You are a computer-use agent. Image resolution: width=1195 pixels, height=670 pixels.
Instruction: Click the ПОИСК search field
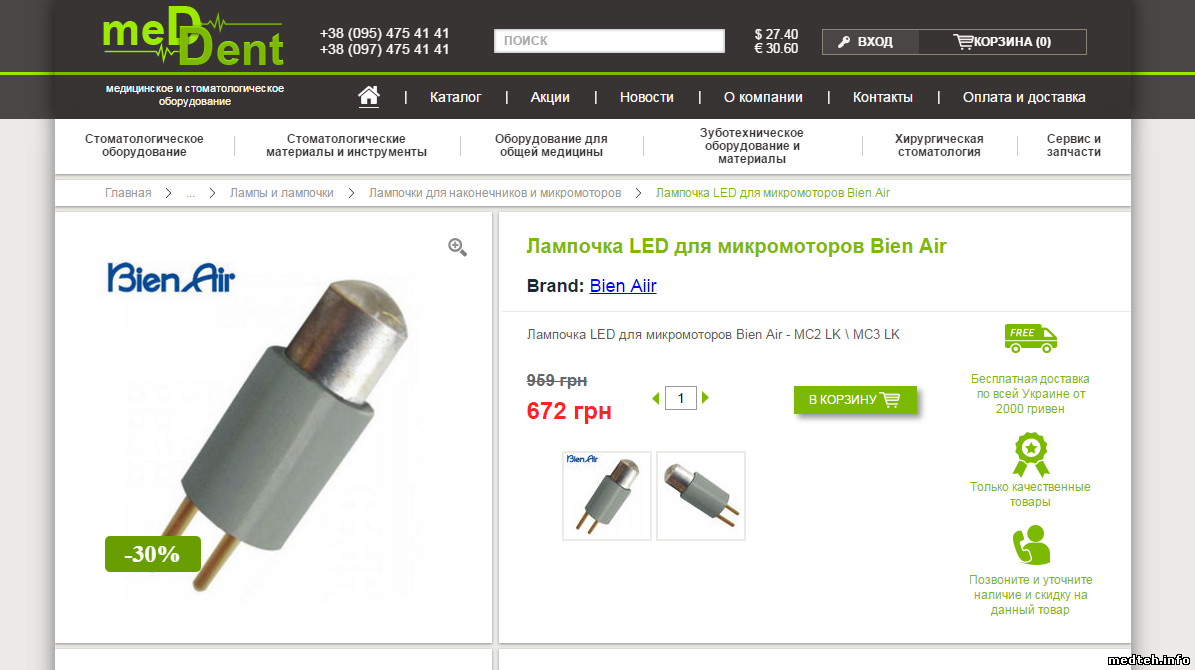point(609,41)
